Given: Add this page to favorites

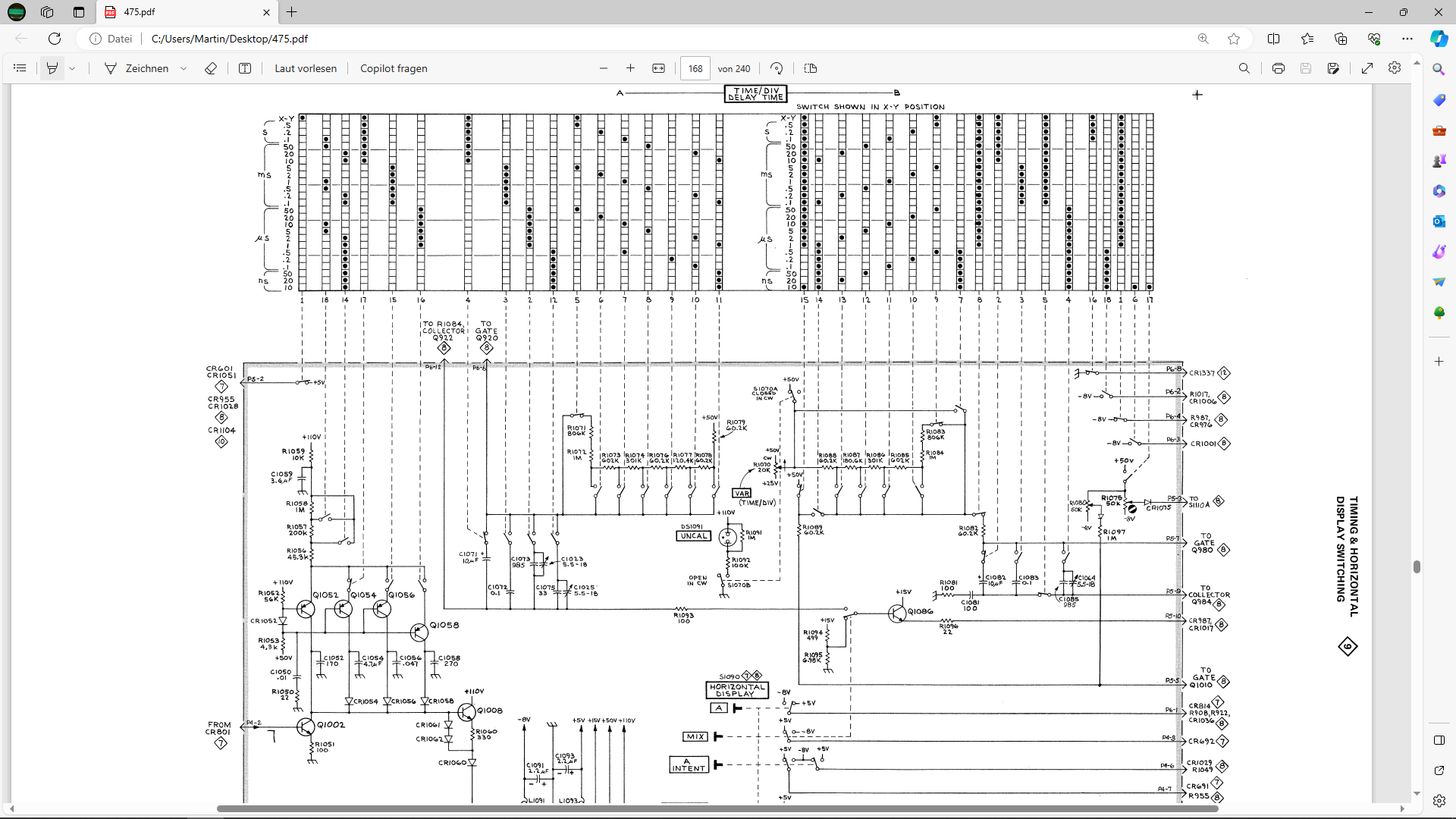Looking at the screenshot, I should click(x=1234, y=39).
